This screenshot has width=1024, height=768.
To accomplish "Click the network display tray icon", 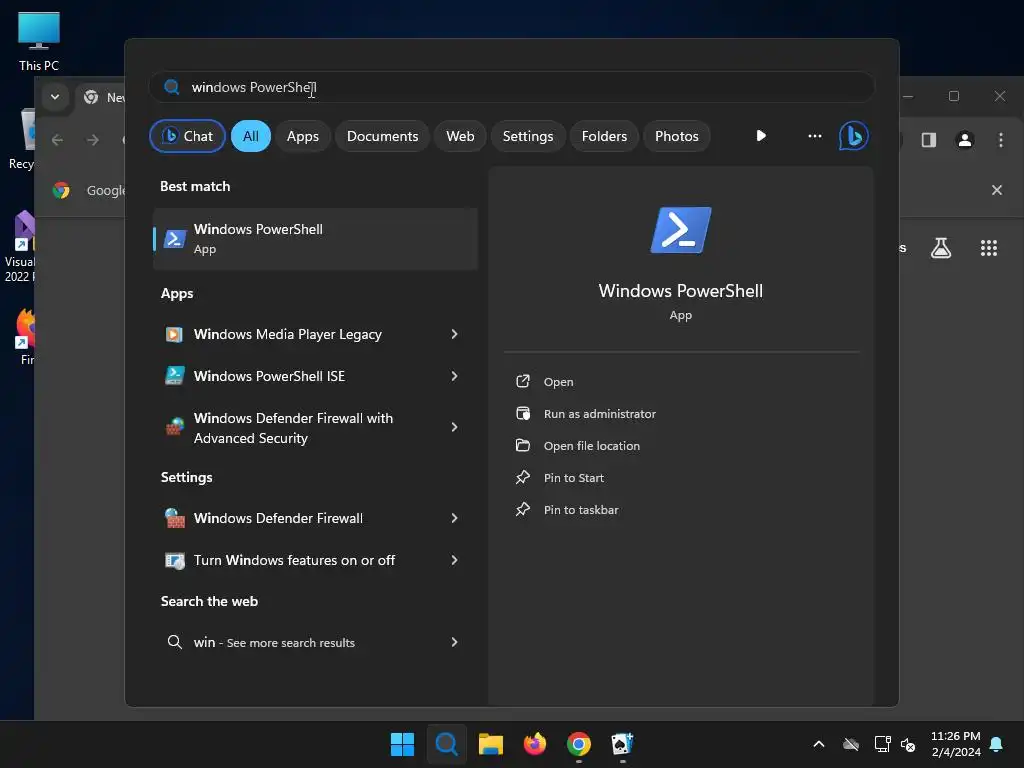I will [882, 744].
